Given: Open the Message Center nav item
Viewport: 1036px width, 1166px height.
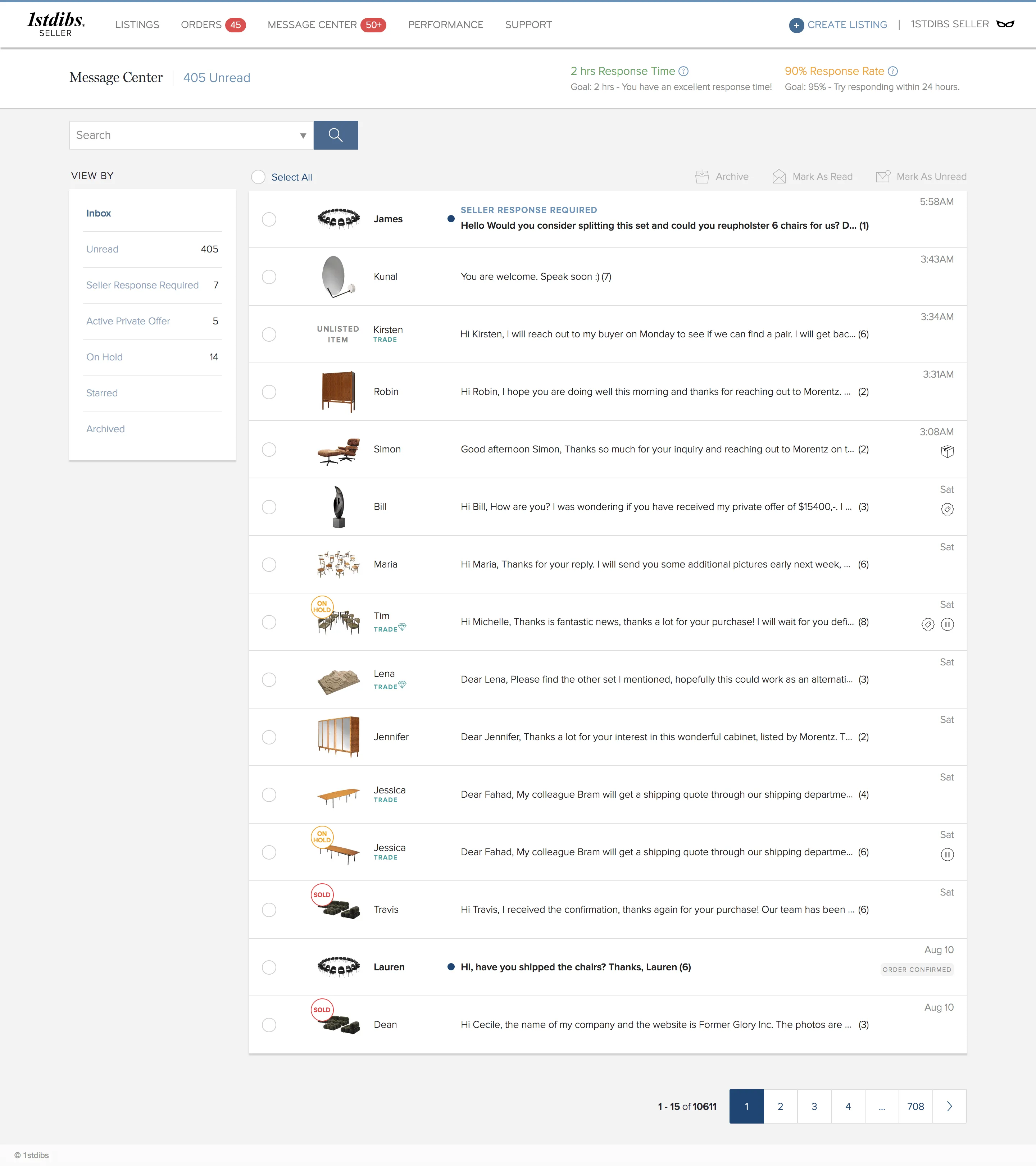Looking at the screenshot, I should click(327, 24).
